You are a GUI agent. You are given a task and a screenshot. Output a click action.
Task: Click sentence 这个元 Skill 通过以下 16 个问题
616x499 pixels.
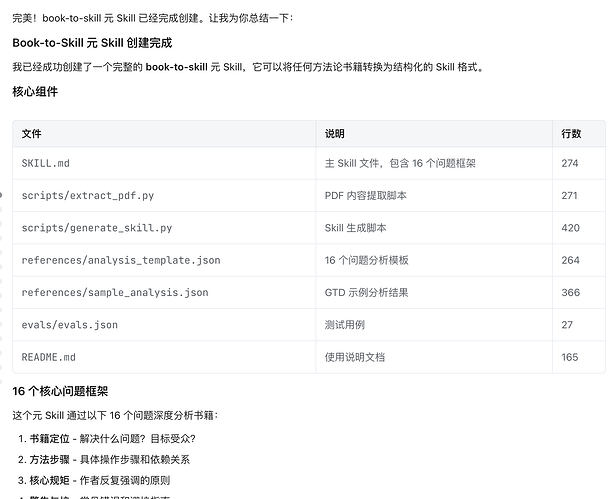[115, 415]
